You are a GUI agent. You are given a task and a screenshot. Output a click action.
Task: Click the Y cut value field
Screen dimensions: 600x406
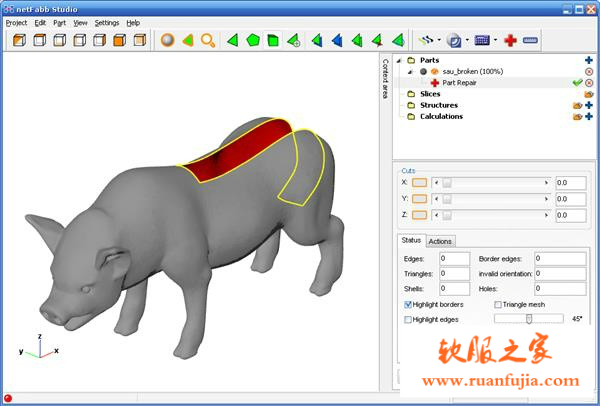point(571,199)
